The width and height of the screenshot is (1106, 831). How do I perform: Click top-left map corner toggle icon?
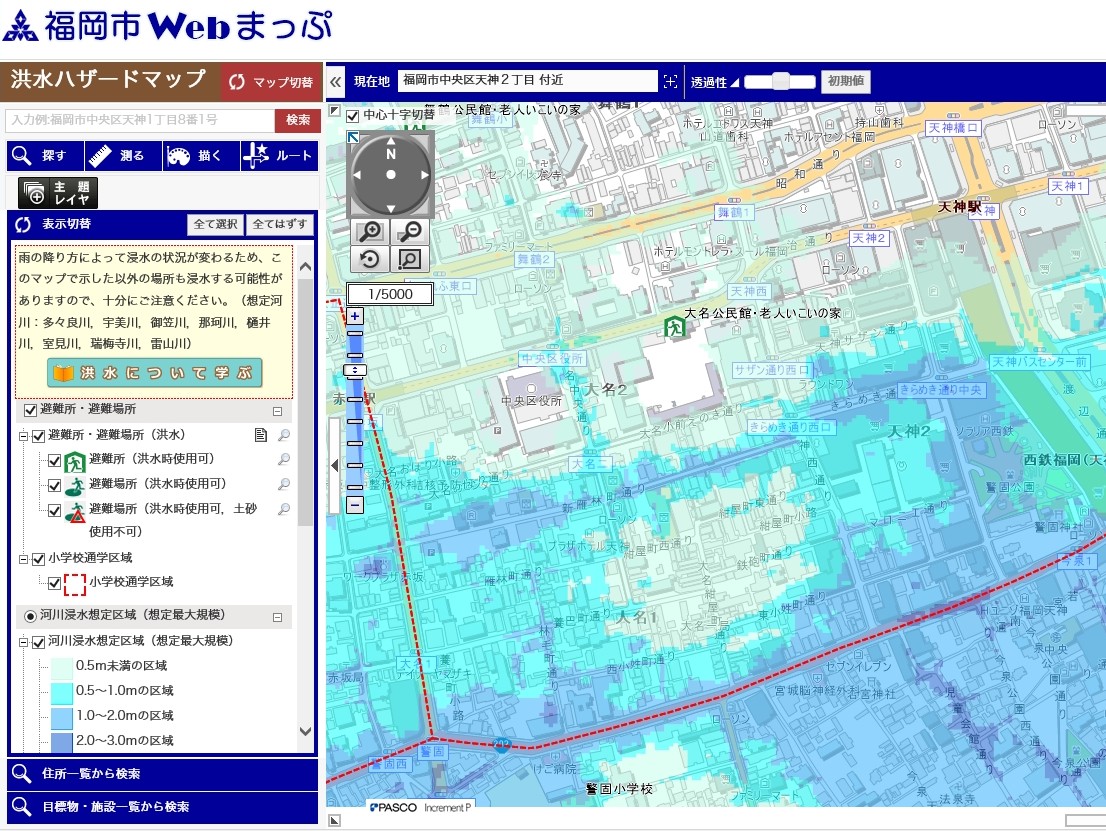click(334, 110)
